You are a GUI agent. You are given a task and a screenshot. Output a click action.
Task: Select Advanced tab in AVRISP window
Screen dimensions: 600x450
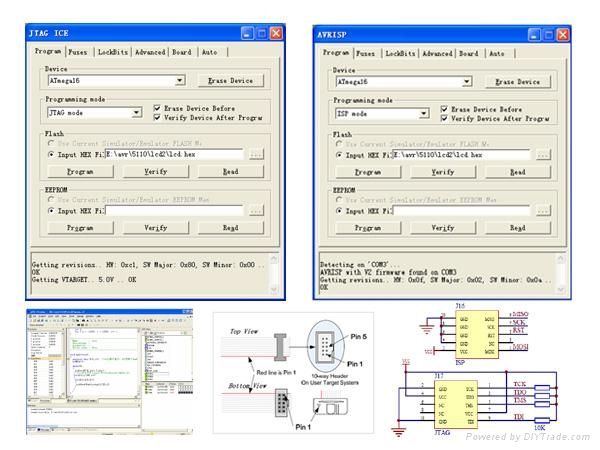pos(438,54)
